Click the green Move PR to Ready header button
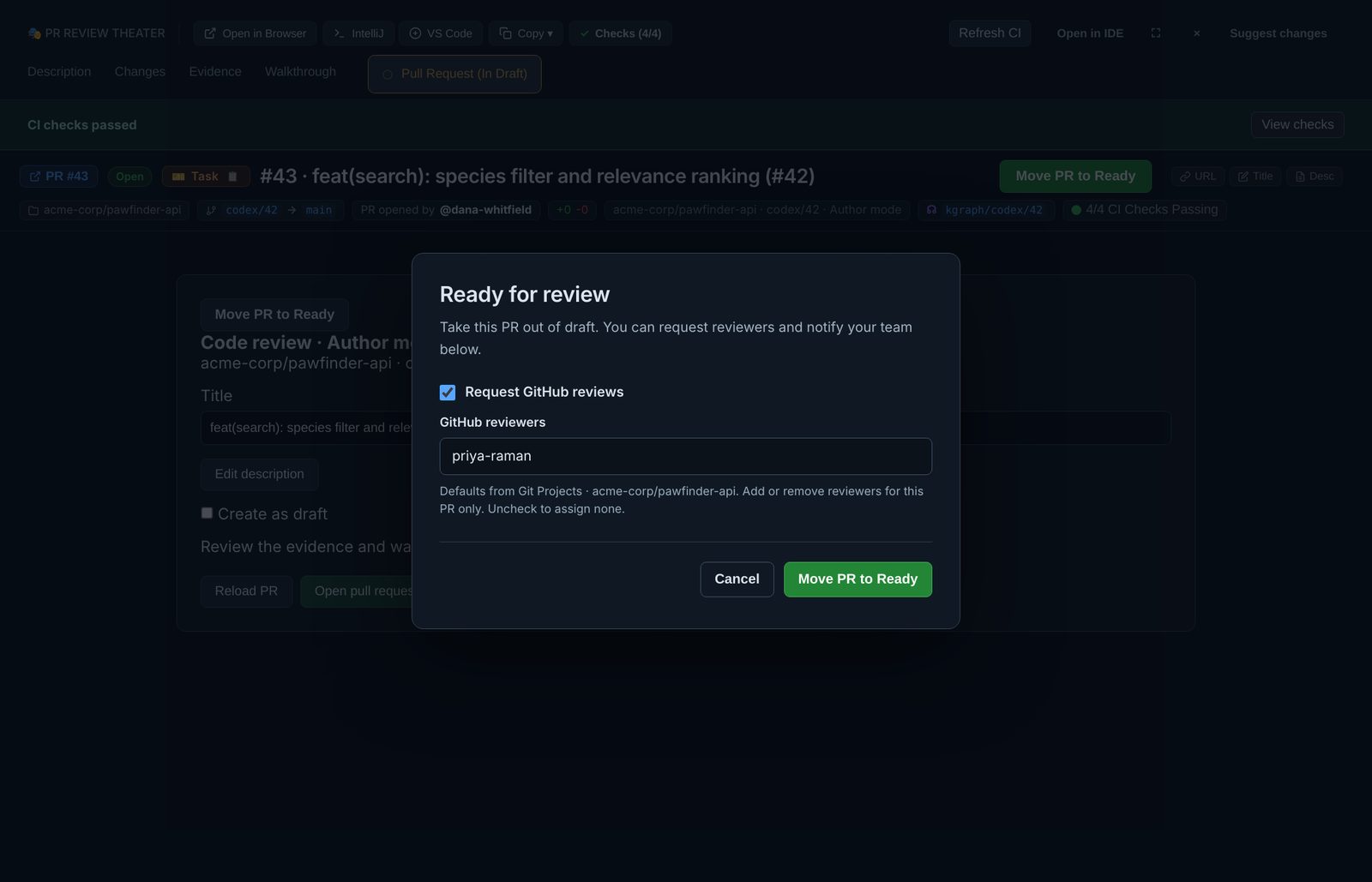The width and height of the screenshot is (1372, 882). tap(1075, 176)
